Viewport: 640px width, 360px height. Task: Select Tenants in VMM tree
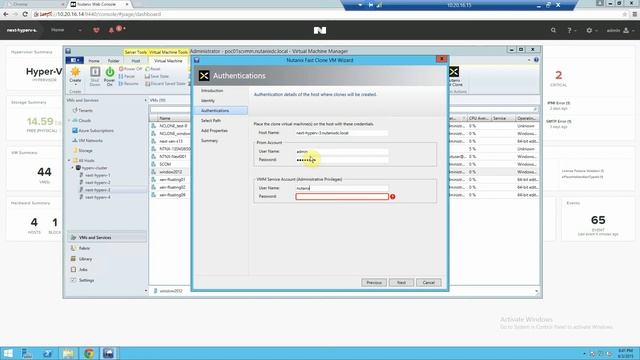[85, 111]
